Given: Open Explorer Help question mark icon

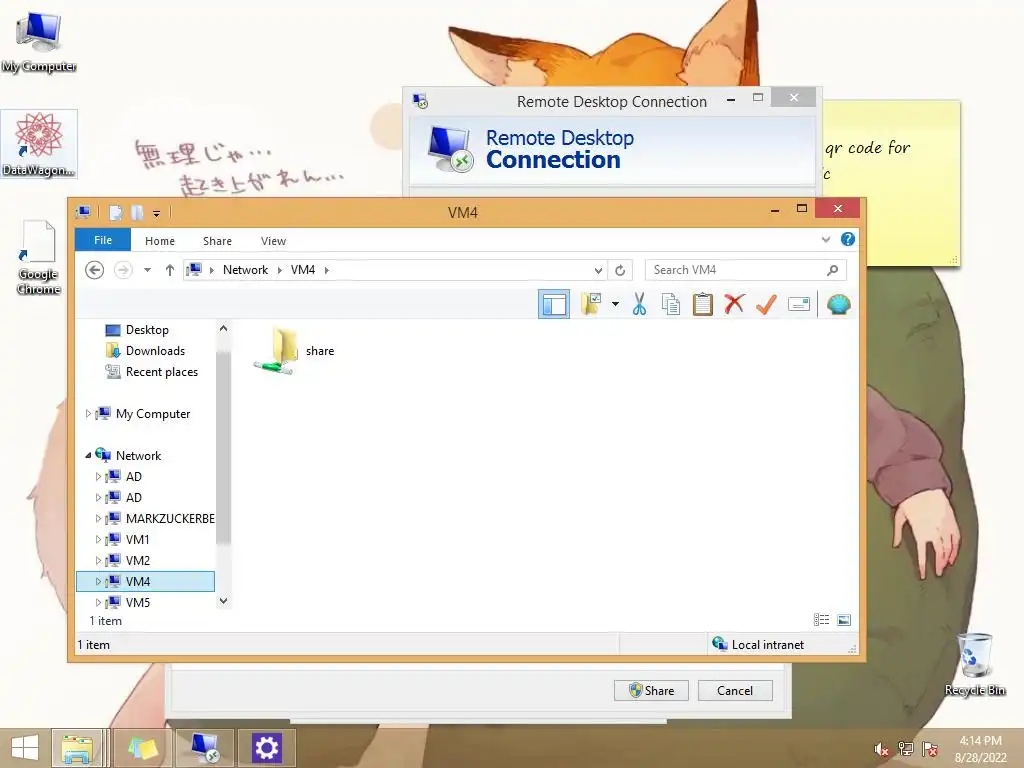Looking at the screenshot, I should (848, 240).
